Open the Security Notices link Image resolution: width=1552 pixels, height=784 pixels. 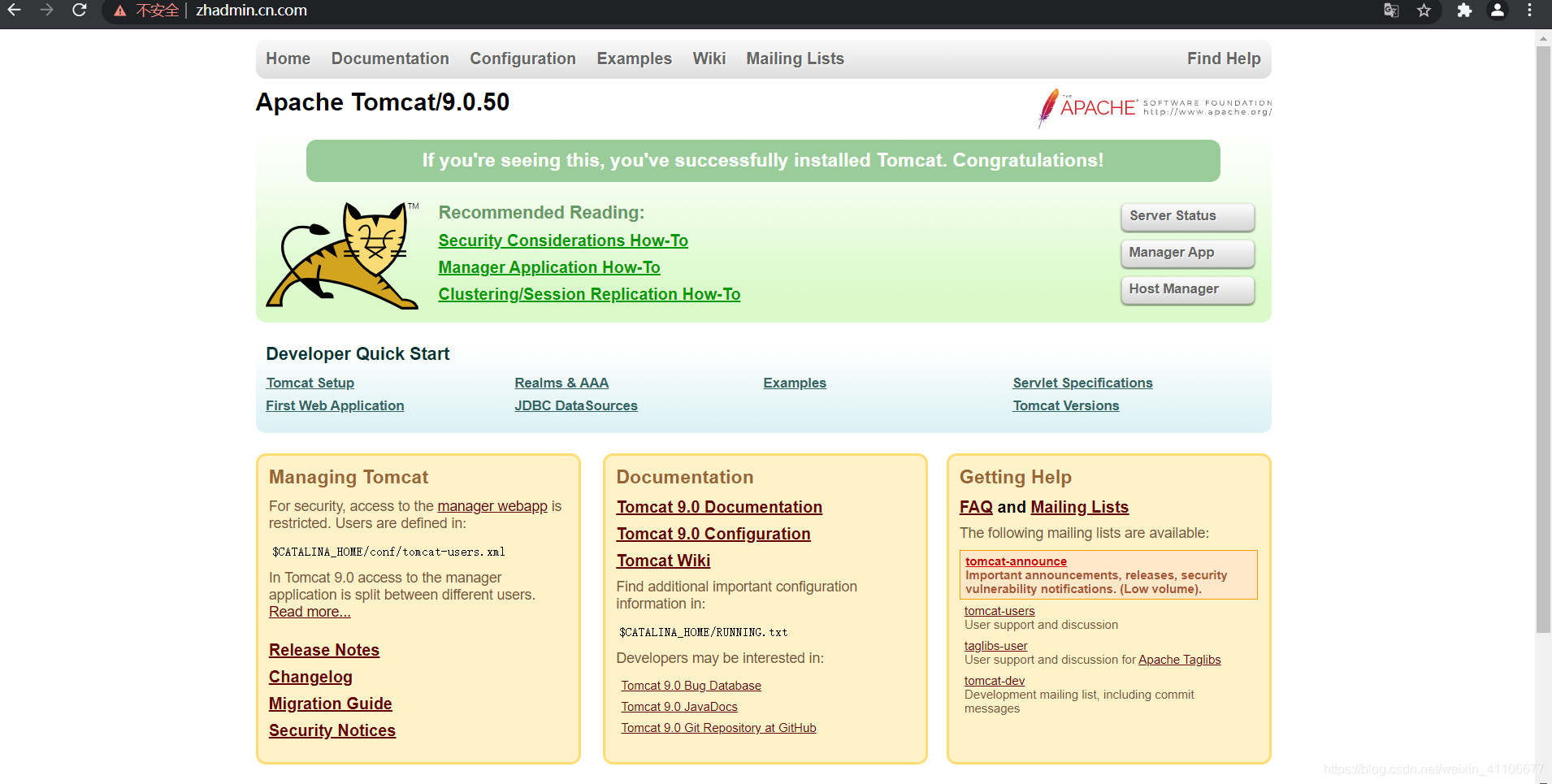(332, 730)
